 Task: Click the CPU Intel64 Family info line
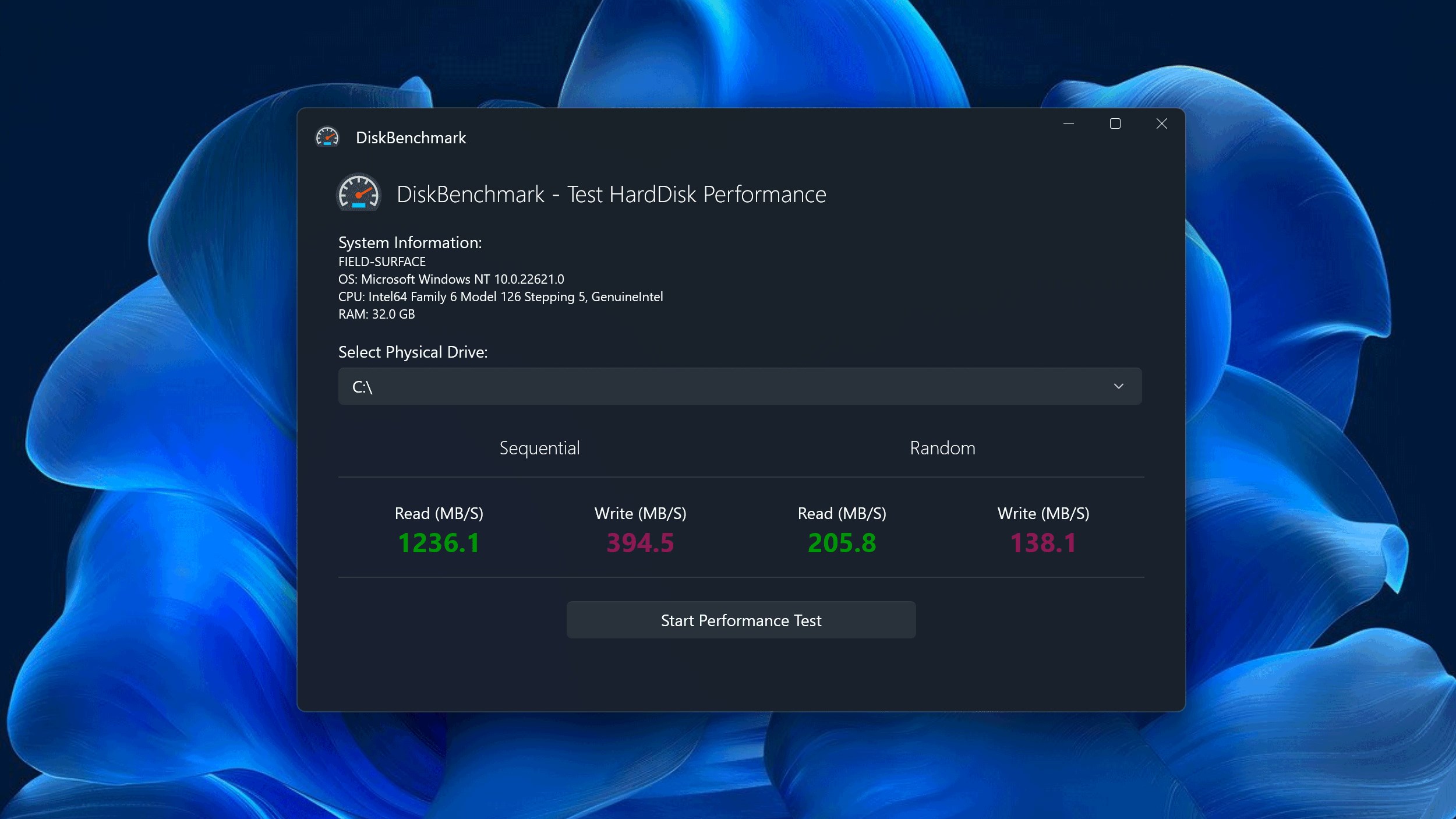(x=500, y=296)
